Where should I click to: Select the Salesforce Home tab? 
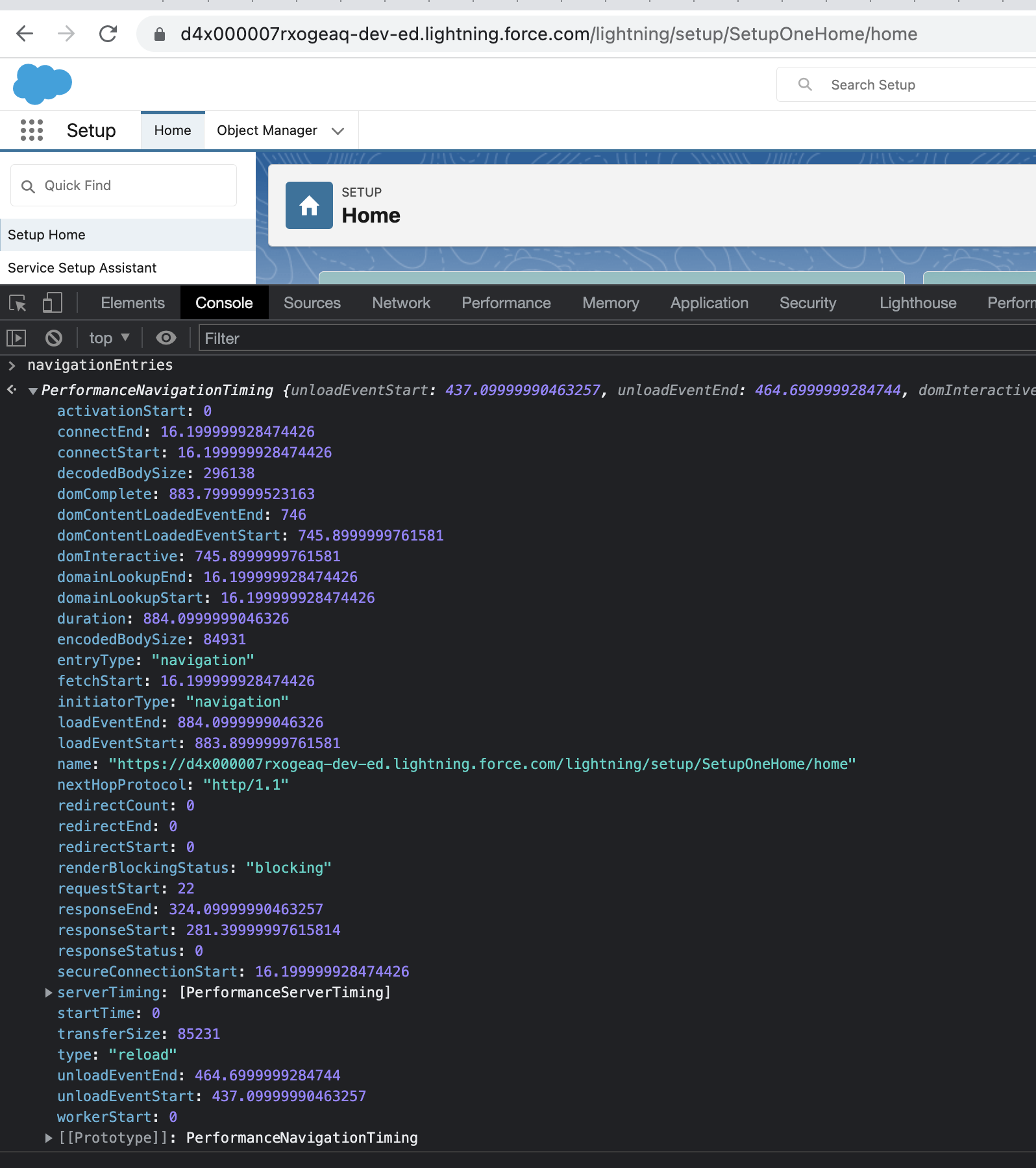[x=173, y=130]
